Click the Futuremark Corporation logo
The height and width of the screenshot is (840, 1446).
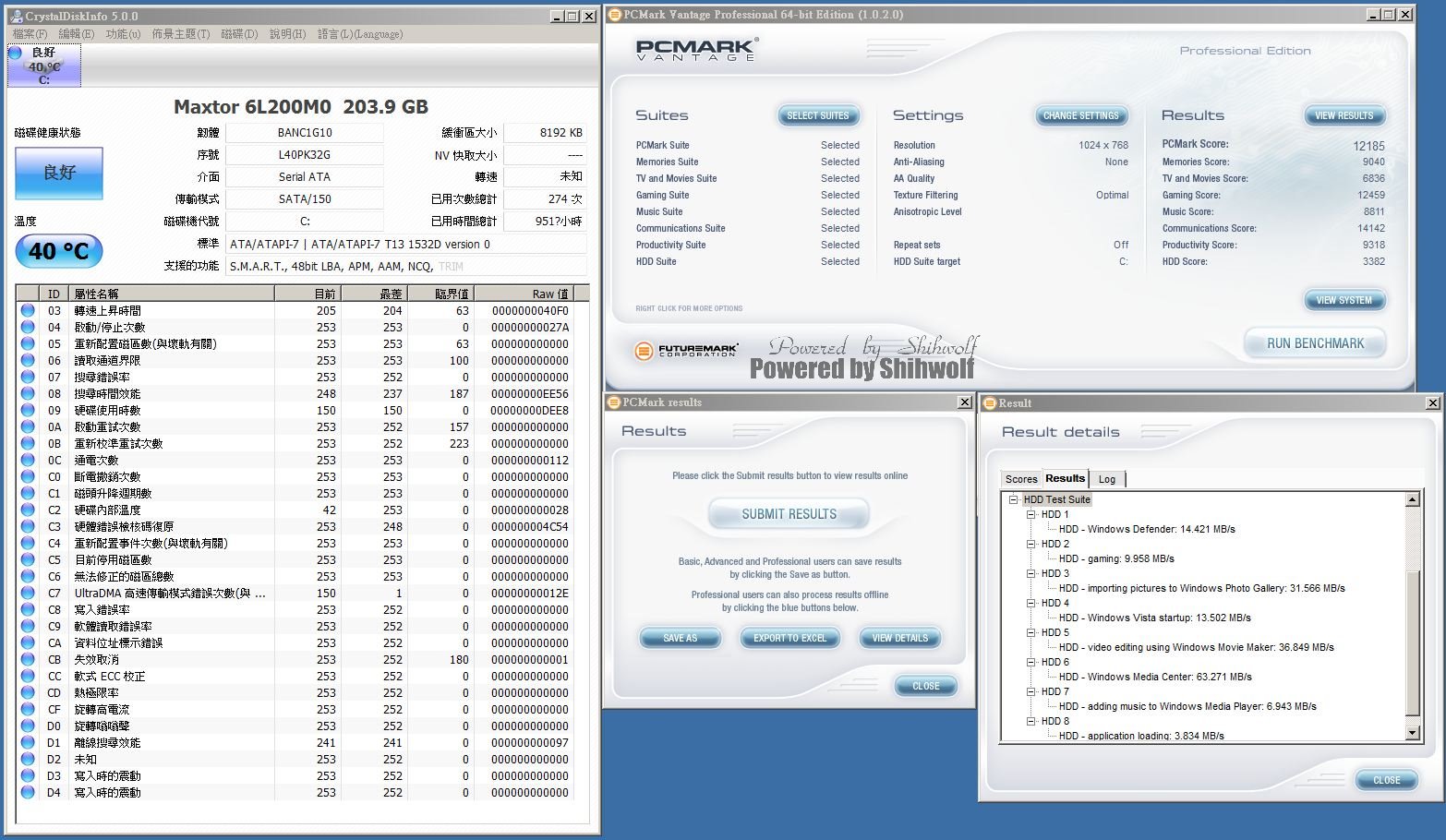pyautogui.click(x=686, y=351)
